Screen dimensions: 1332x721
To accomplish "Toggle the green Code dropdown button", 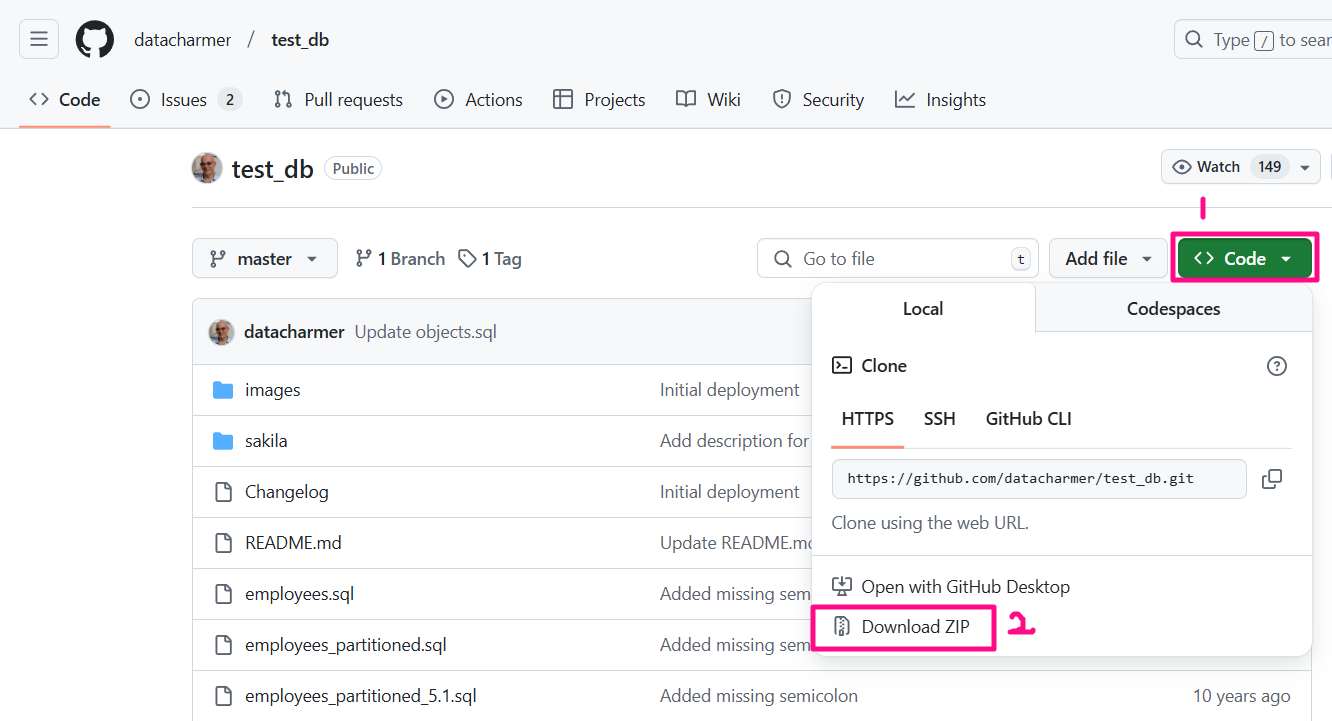I will tap(1245, 259).
